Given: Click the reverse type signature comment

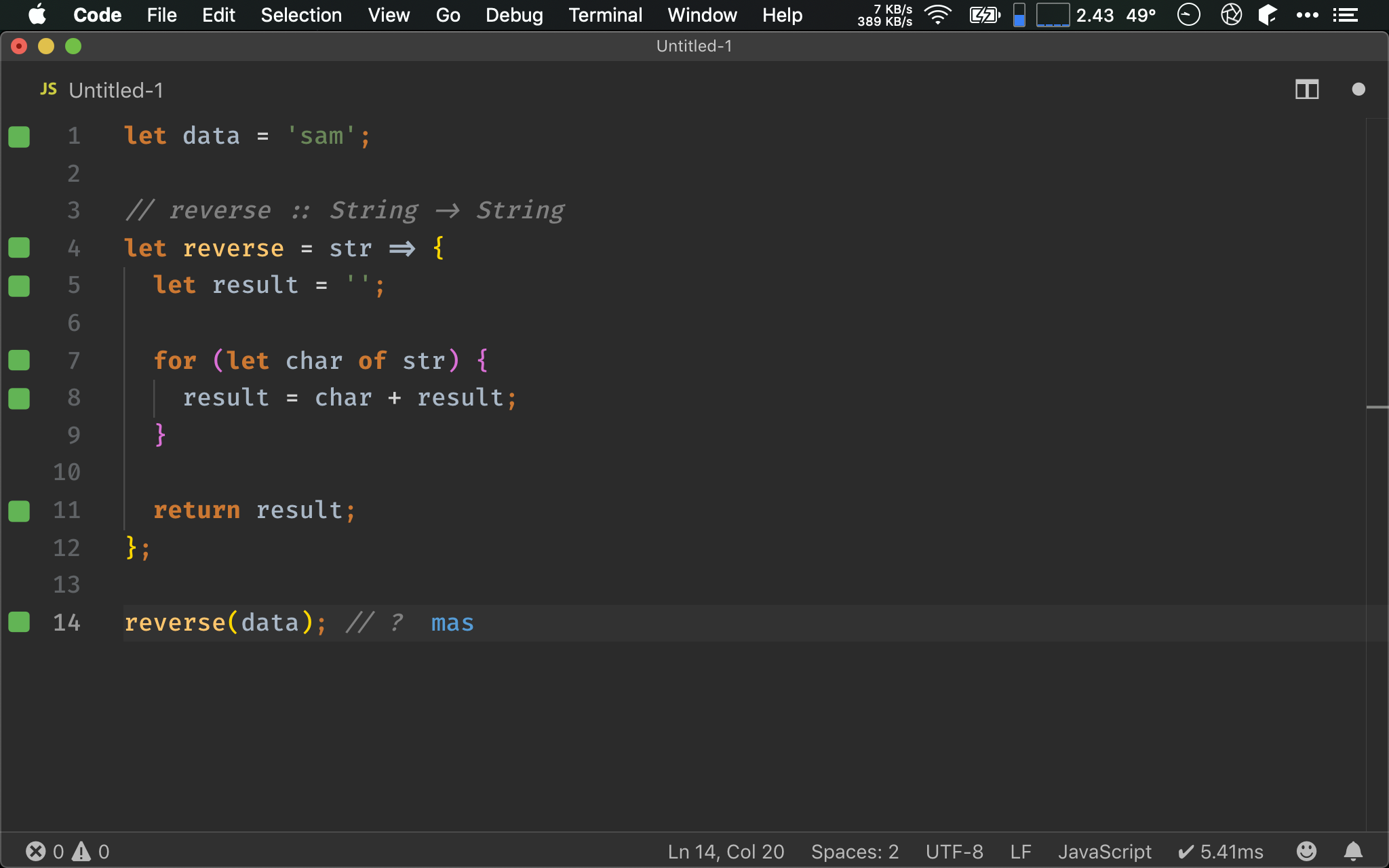Looking at the screenshot, I should click(x=345, y=210).
